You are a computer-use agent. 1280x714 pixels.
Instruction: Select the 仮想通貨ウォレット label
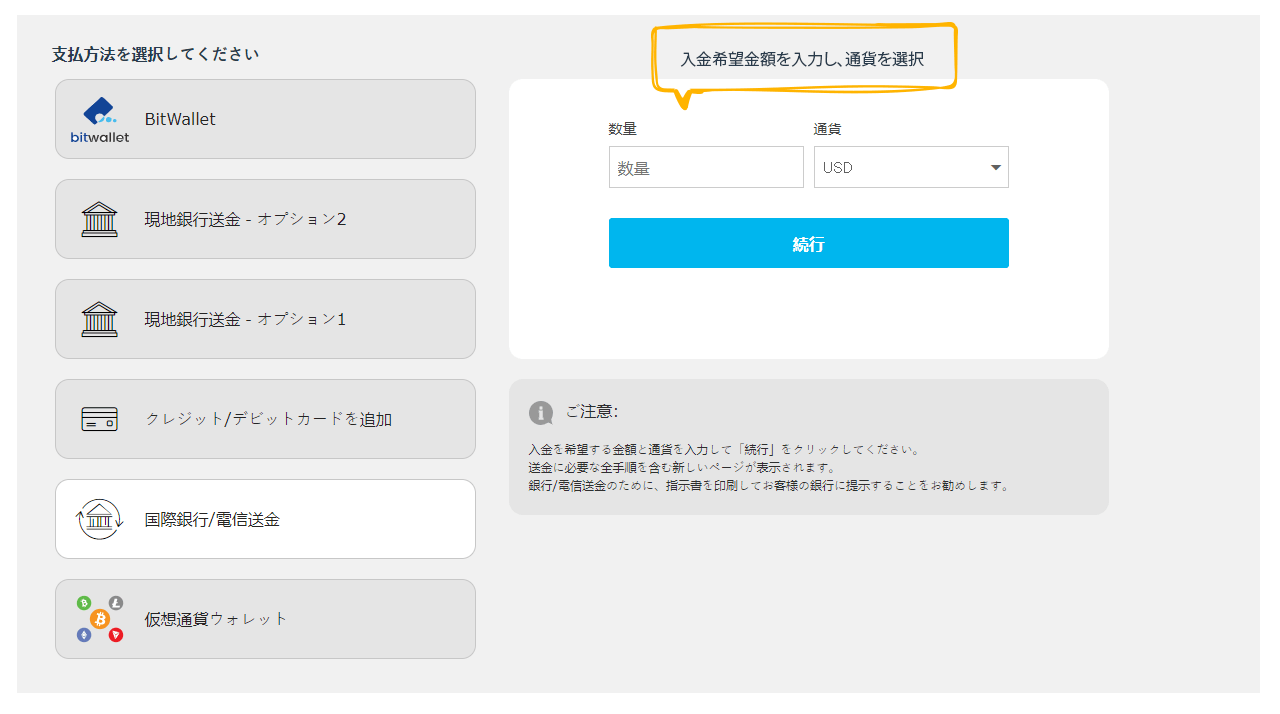216,619
